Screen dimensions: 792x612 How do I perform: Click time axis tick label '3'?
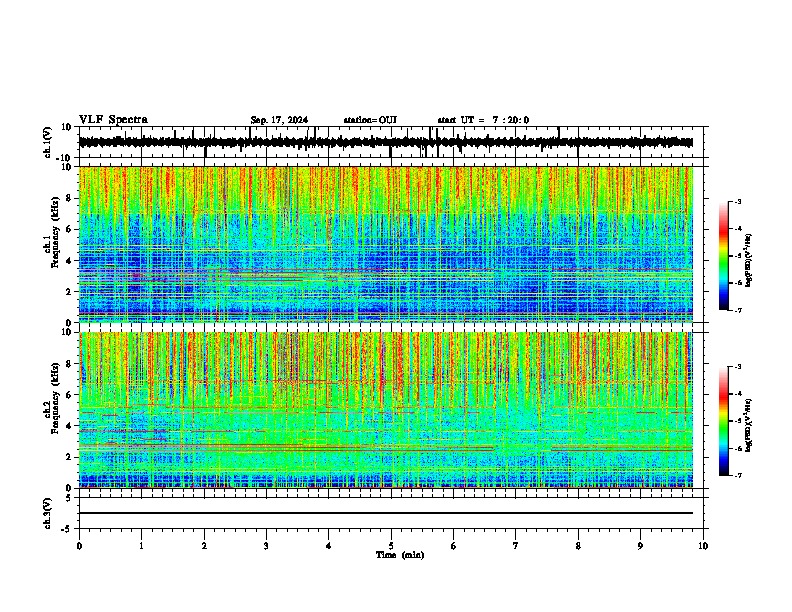[266, 546]
